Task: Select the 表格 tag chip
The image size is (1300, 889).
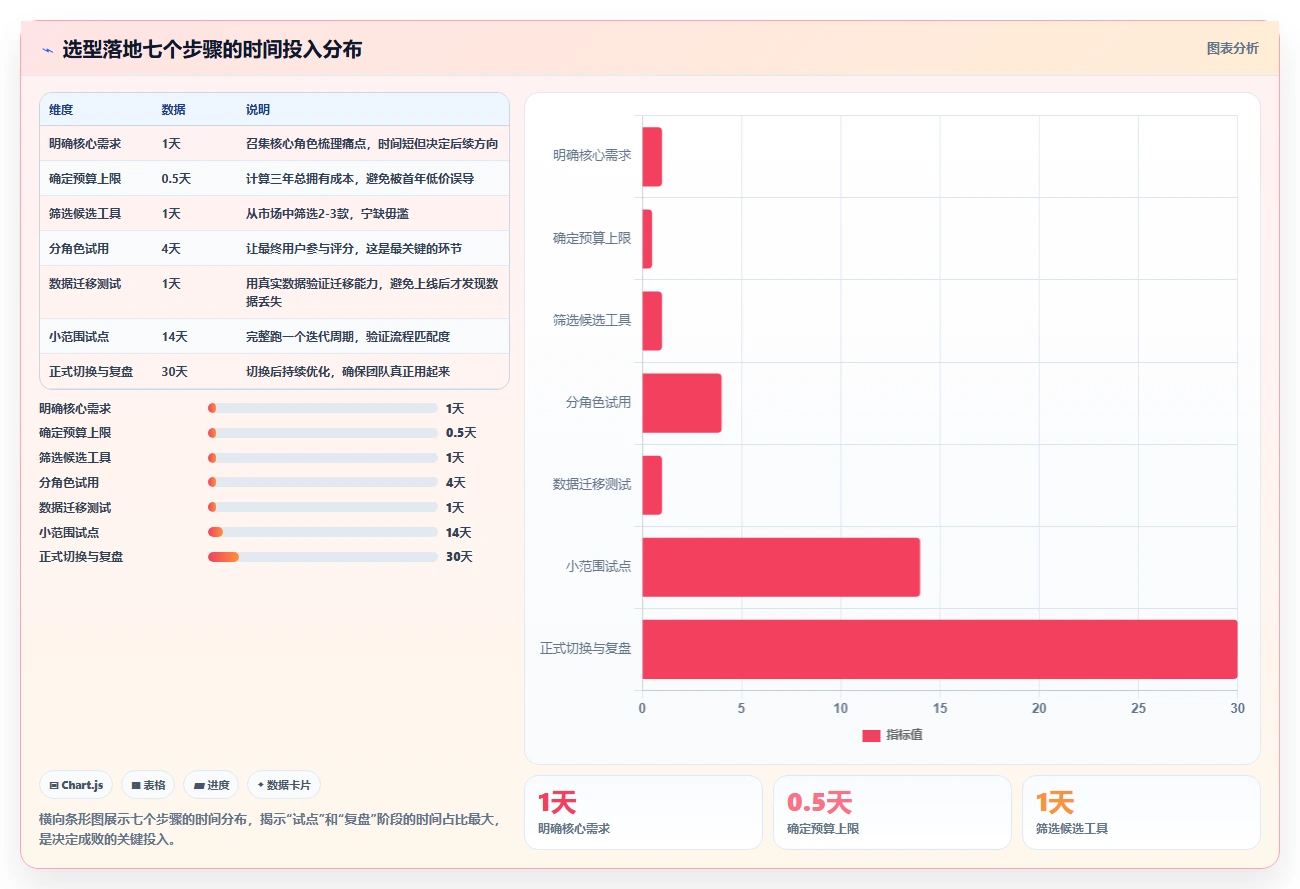Action: 148,785
